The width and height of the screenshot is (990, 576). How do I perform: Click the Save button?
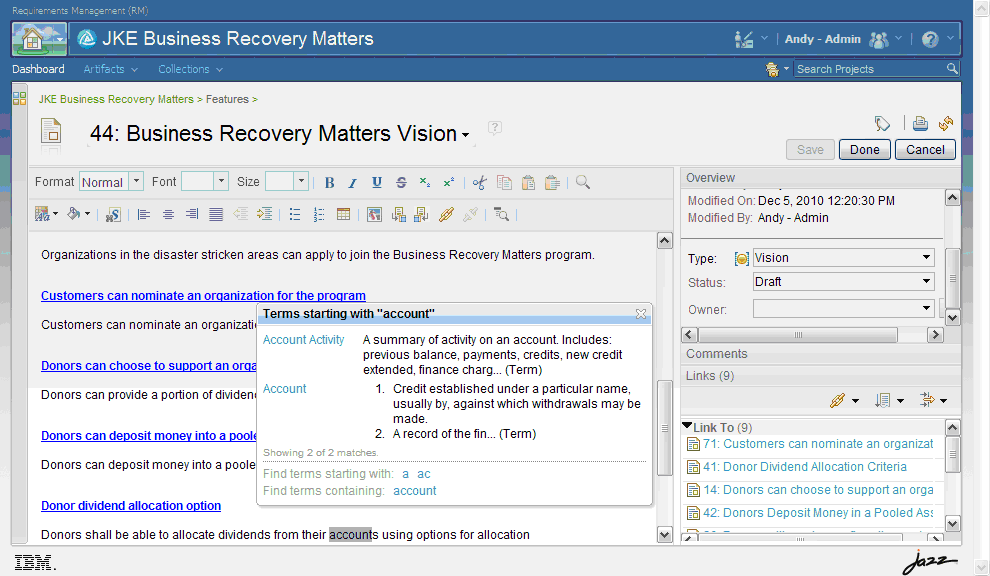tap(810, 150)
